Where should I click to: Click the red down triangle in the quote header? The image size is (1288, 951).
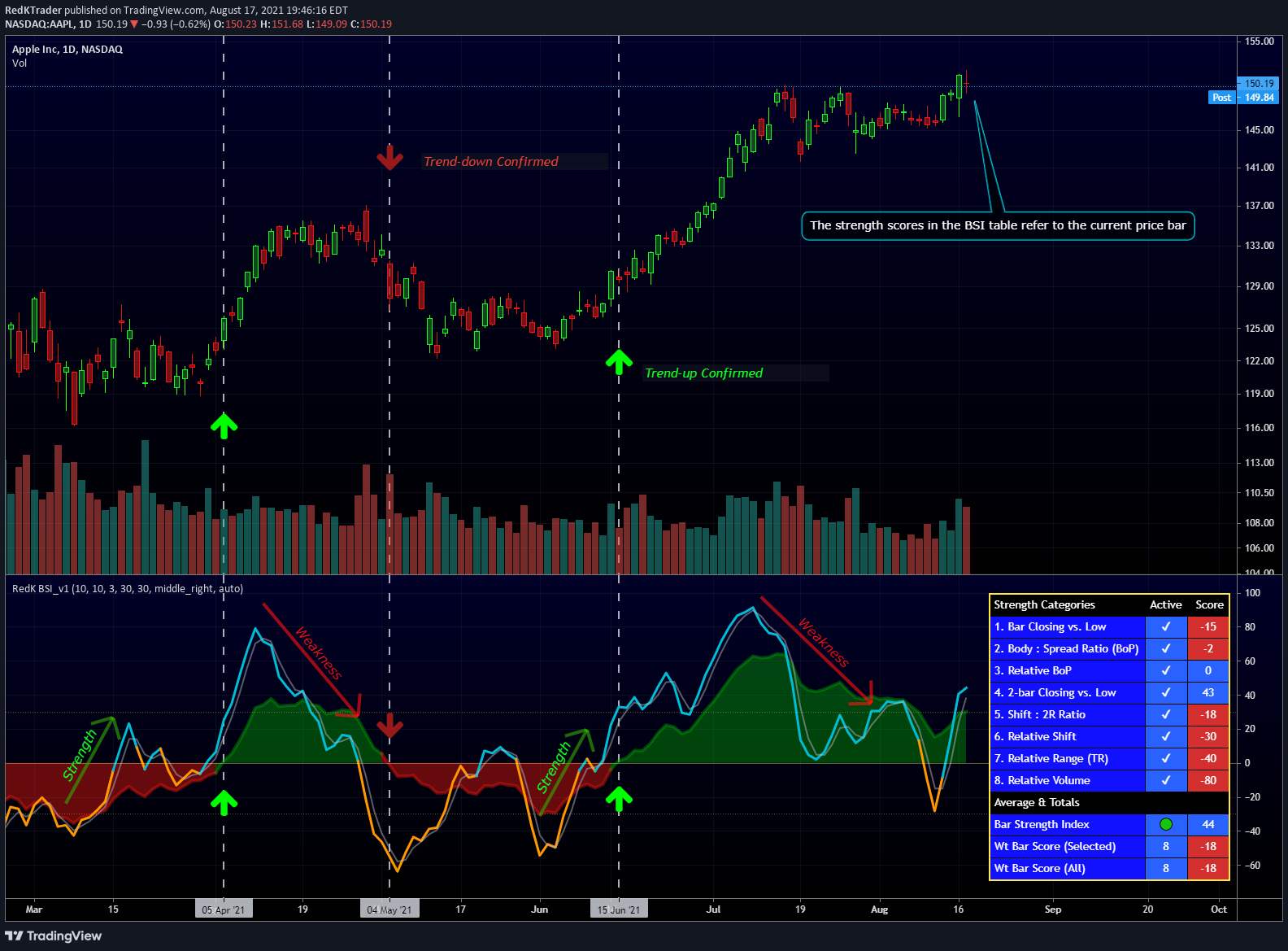coord(134,24)
